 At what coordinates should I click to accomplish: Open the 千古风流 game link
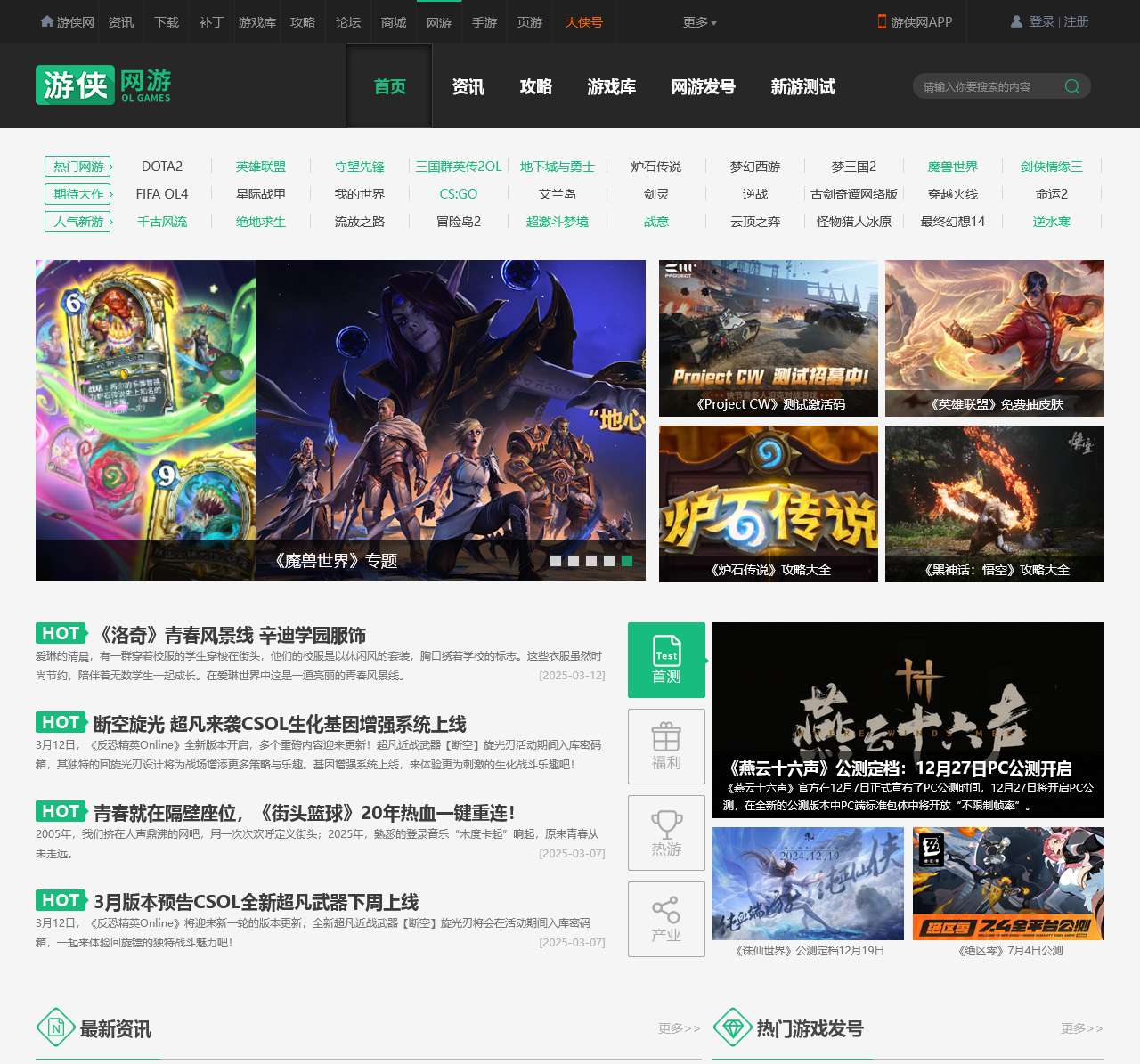point(162,222)
